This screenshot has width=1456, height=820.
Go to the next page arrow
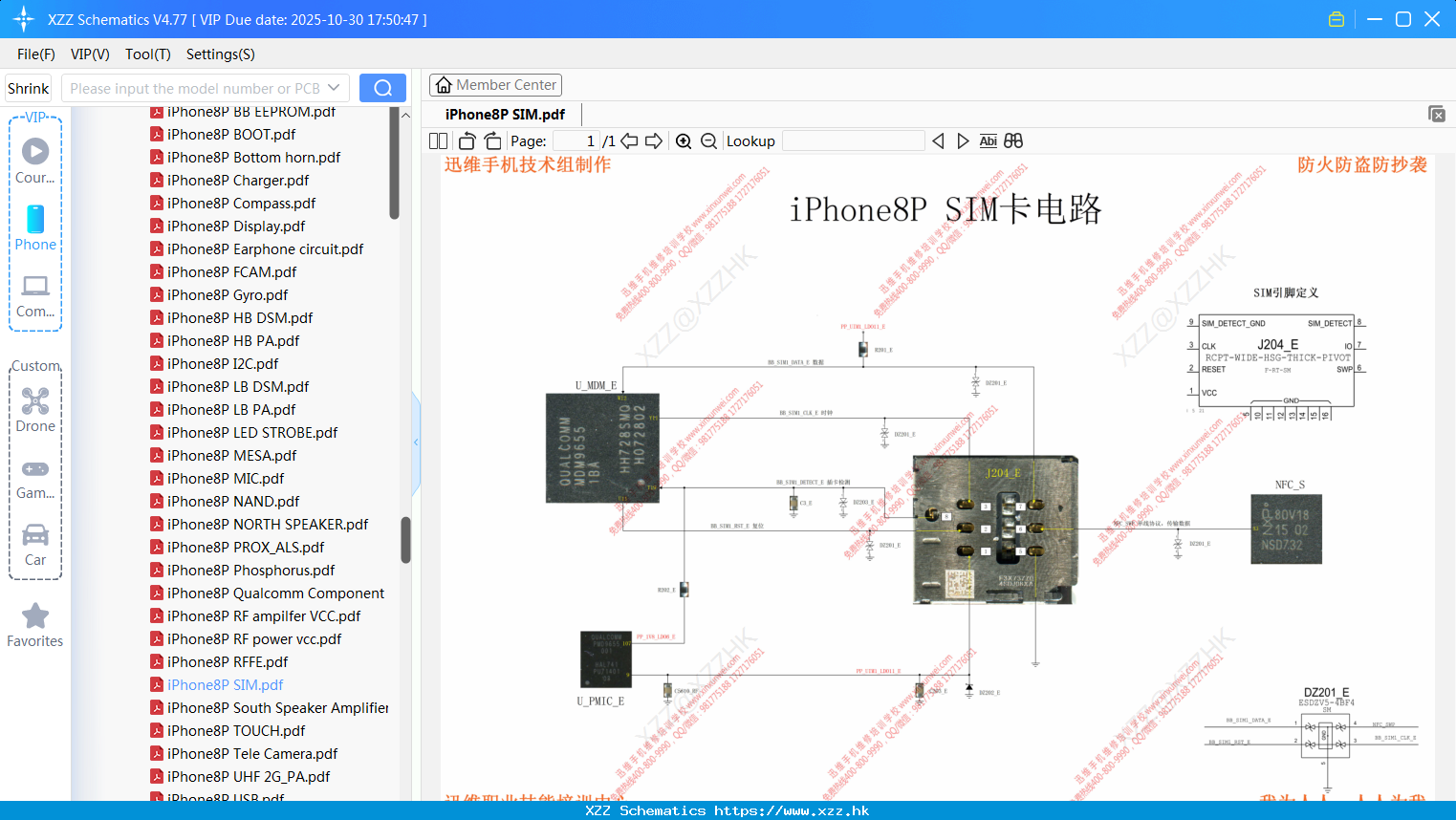click(654, 140)
